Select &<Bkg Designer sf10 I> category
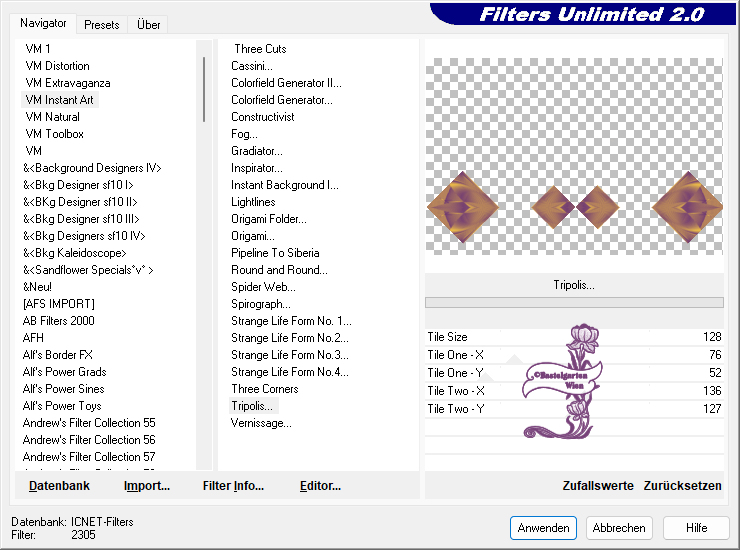The image size is (740, 550). tap(78, 185)
